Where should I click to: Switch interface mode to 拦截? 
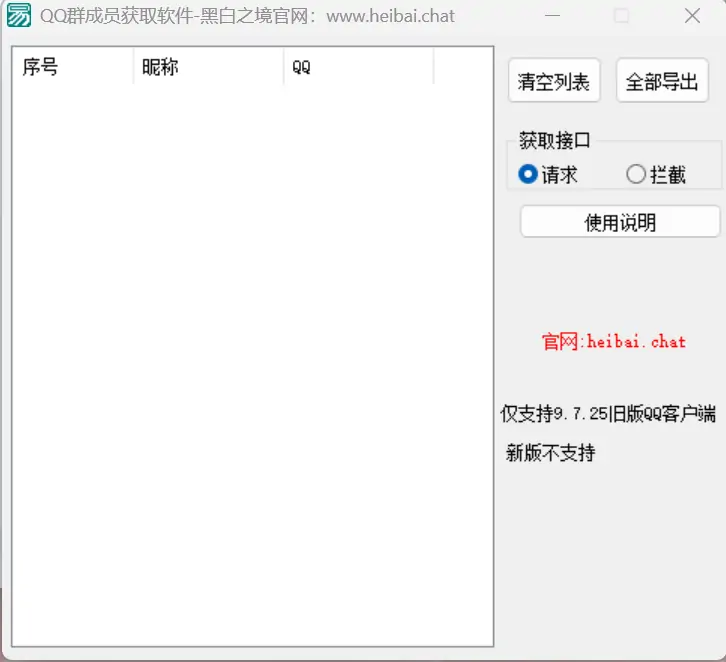[x=636, y=174]
